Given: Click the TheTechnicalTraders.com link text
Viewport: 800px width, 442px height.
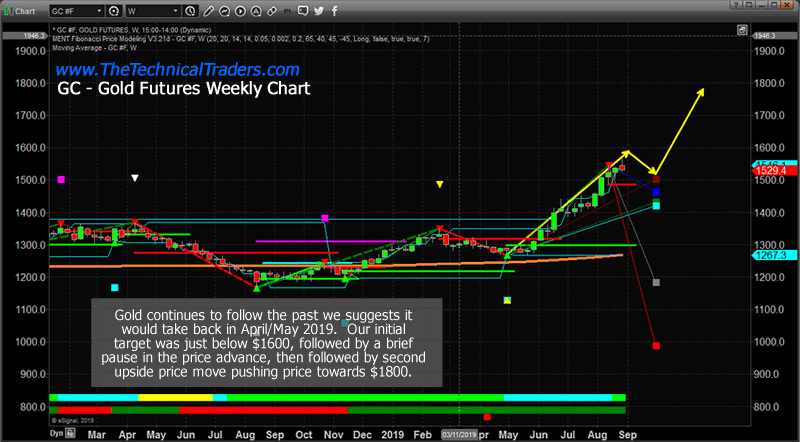Looking at the screenshot, I should [177, 70].
